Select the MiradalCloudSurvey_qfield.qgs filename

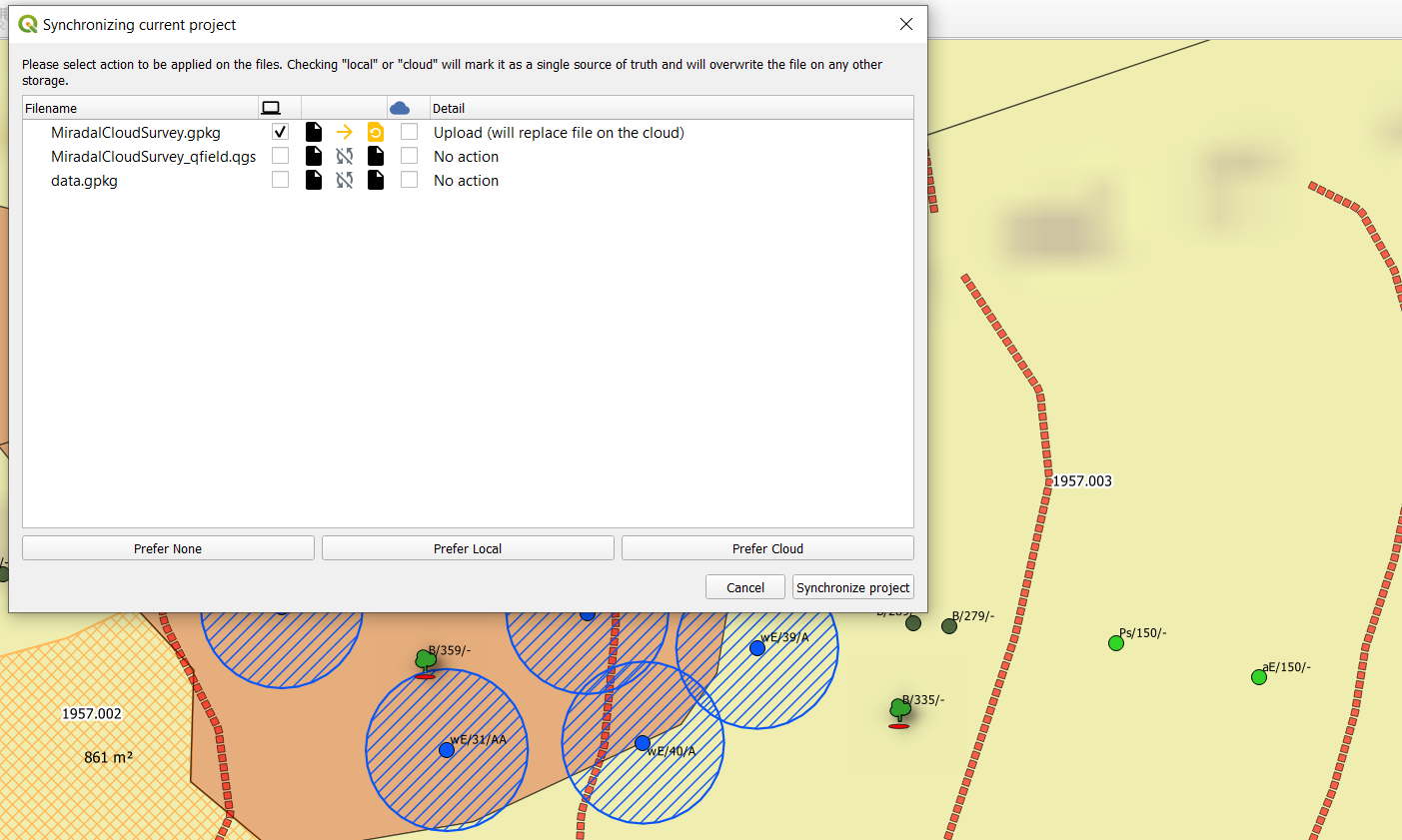click(153, 157)
